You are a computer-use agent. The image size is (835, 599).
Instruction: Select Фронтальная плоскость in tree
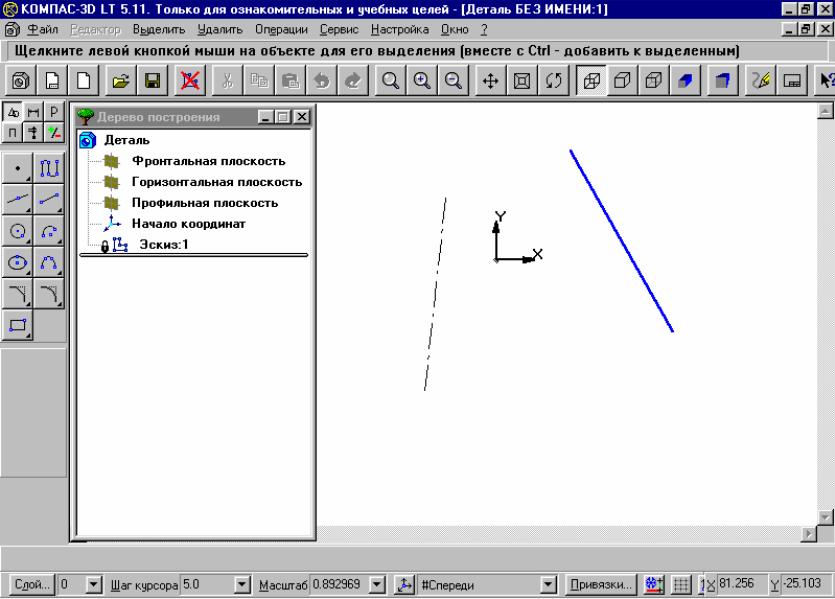(x=208, y=161)
